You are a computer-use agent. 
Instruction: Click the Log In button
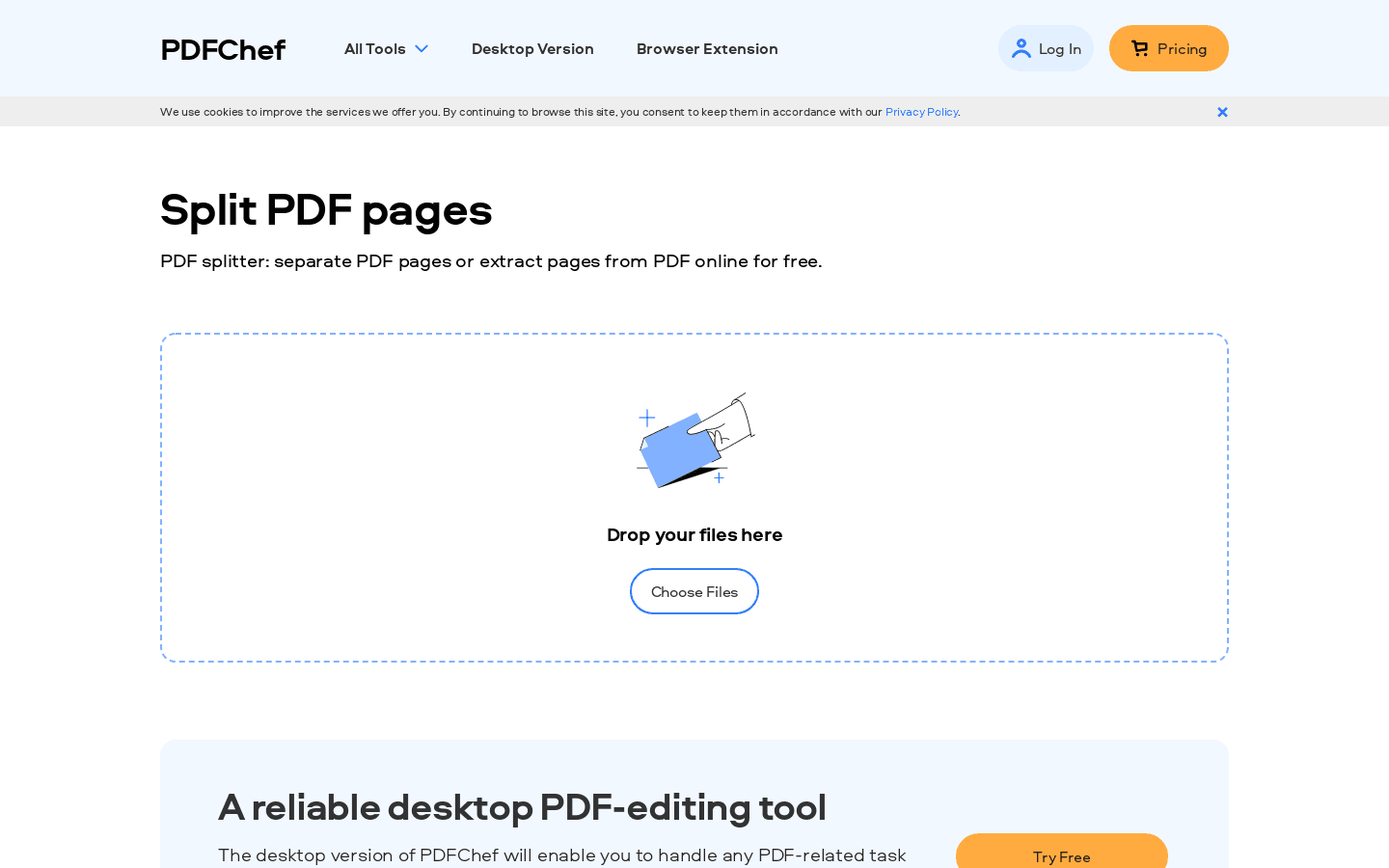1046,48
